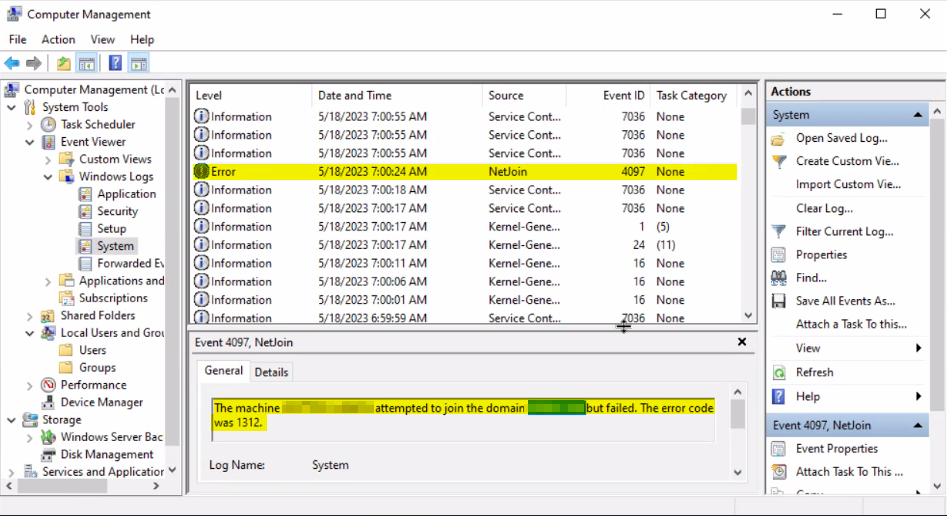Toggle Show/Hide Console Tree toolbar icon
947x516 pixels.
86,63
